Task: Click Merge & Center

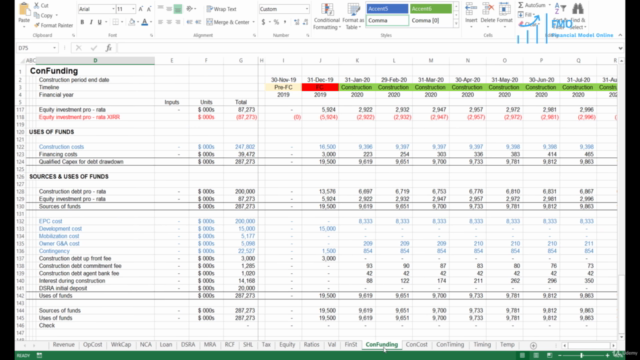Action: point(228,22)
